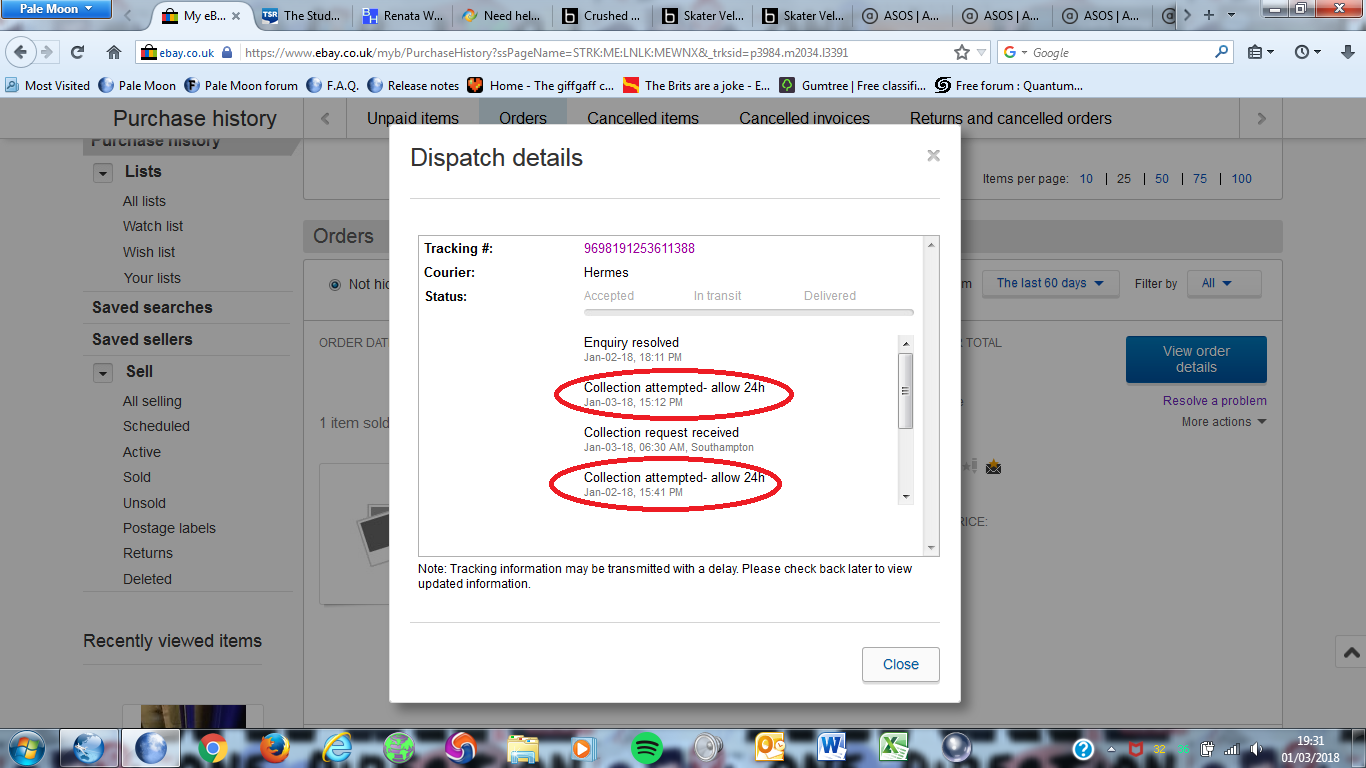Open McAfee from the system tray

click(1137, 749)
